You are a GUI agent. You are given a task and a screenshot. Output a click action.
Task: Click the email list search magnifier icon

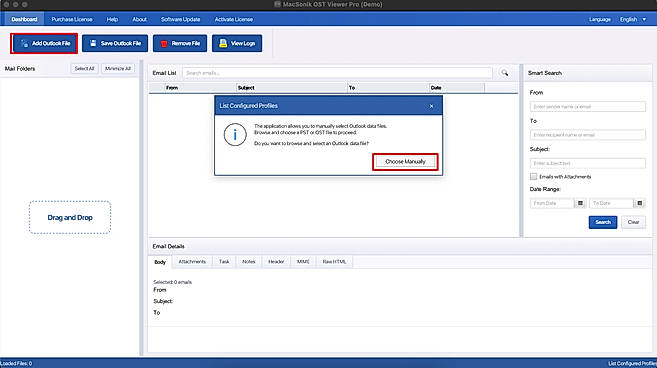(504, 73)
